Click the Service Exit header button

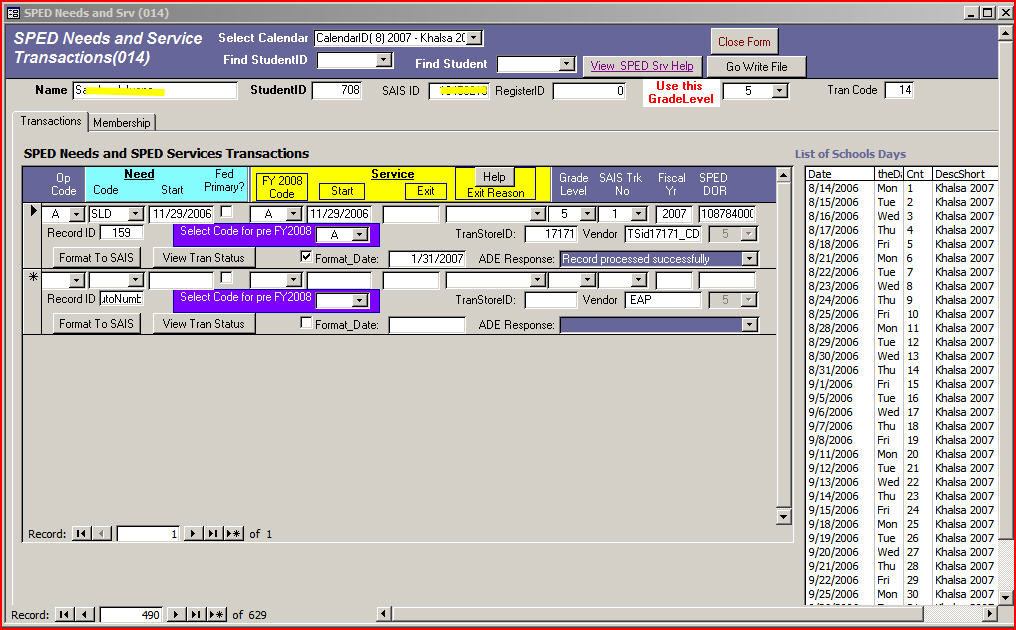coord(426,191)
